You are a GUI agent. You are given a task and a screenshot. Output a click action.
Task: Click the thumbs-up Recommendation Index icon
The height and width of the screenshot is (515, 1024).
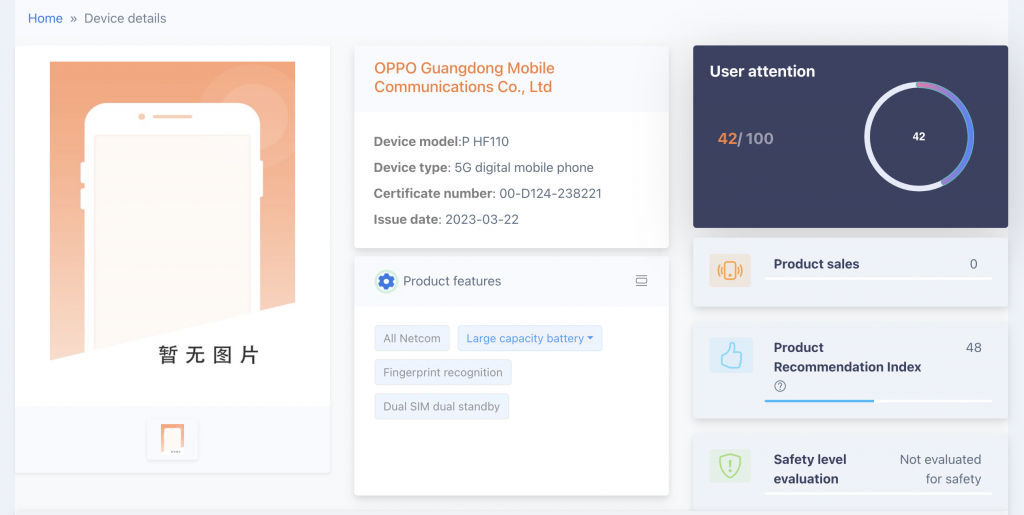click(731, 355)
